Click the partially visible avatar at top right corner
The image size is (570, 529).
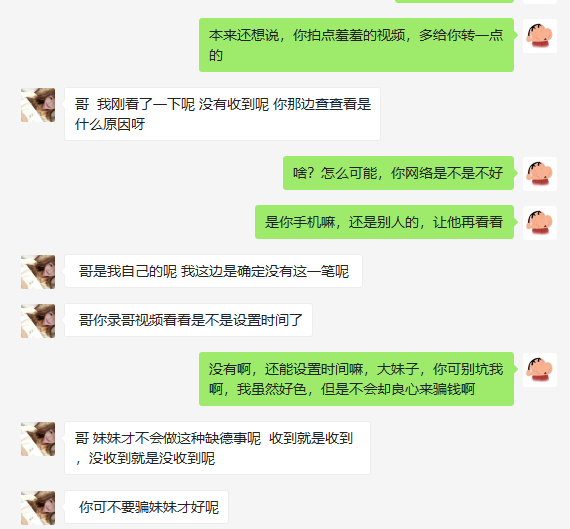tap(540, 1)
